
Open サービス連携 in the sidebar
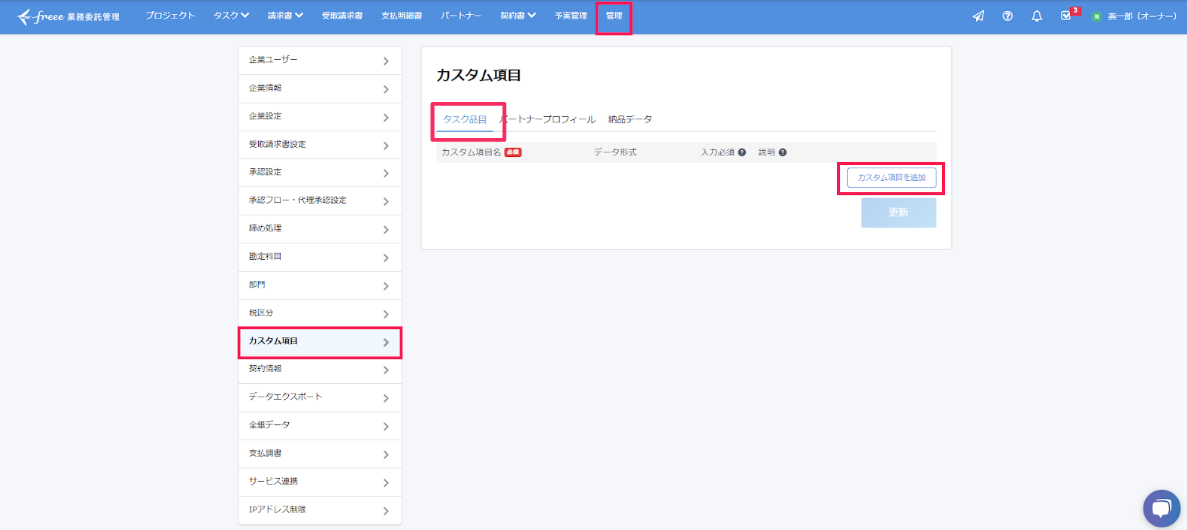[x=319, y=482]
